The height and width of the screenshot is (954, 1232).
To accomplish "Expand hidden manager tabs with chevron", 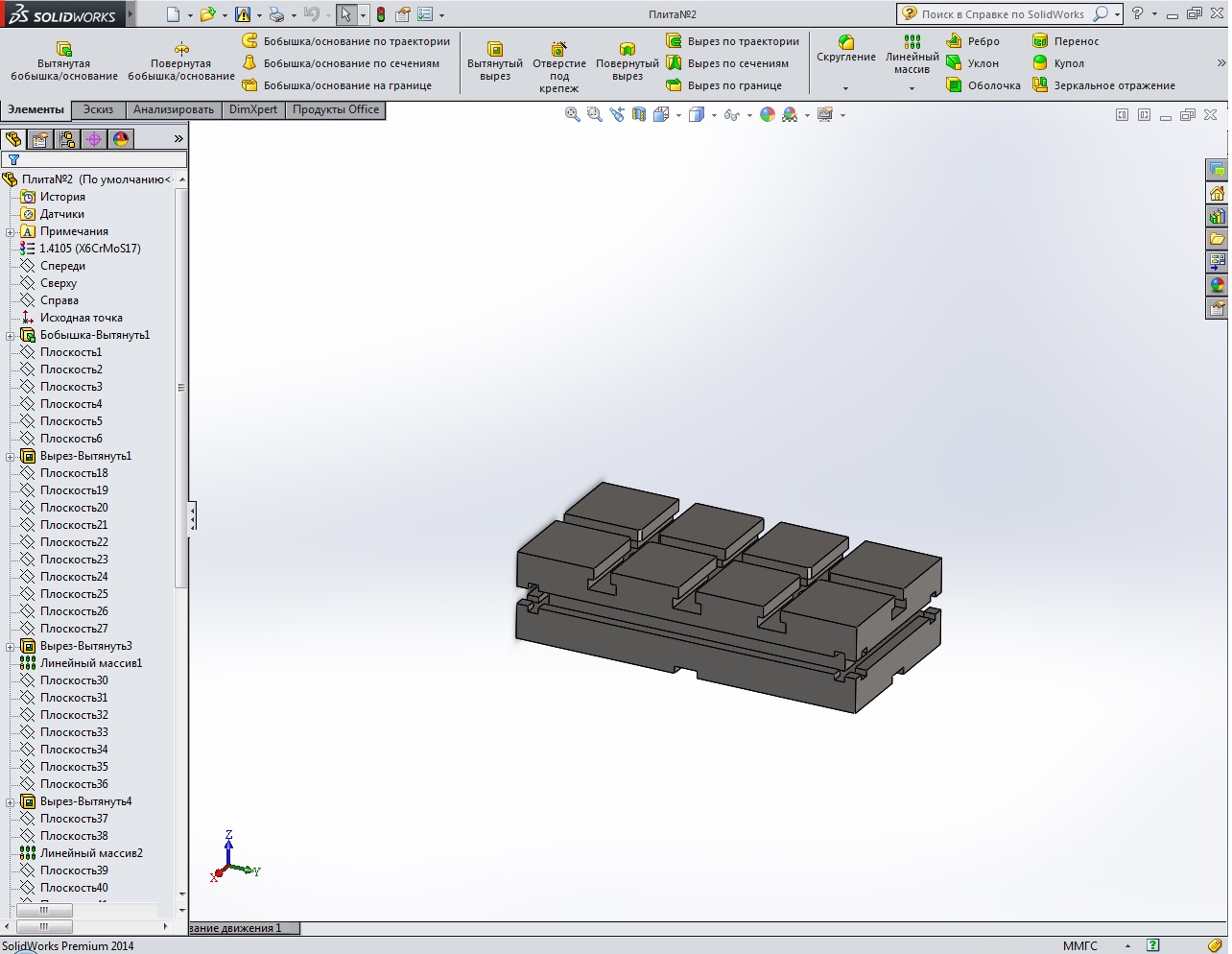I will pos(178,139).
